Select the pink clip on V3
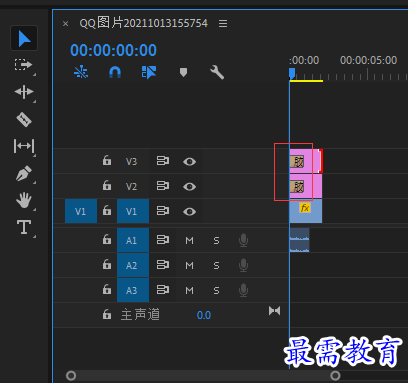408x383 pixels. pos(306,161)
